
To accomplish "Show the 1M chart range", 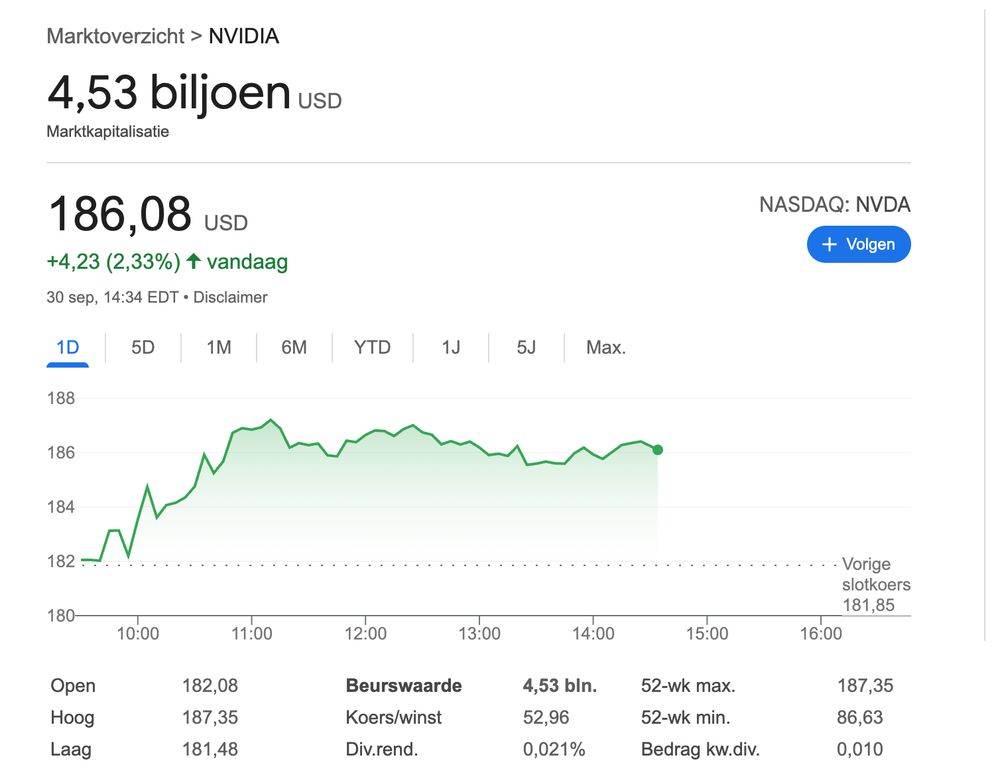I will coord(218,348).
